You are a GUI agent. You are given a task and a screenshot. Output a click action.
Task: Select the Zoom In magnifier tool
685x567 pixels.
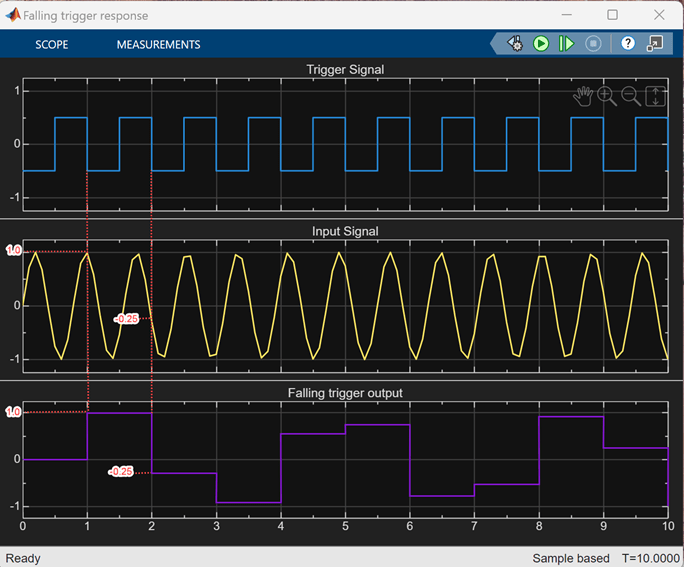[x=606, y=96]
